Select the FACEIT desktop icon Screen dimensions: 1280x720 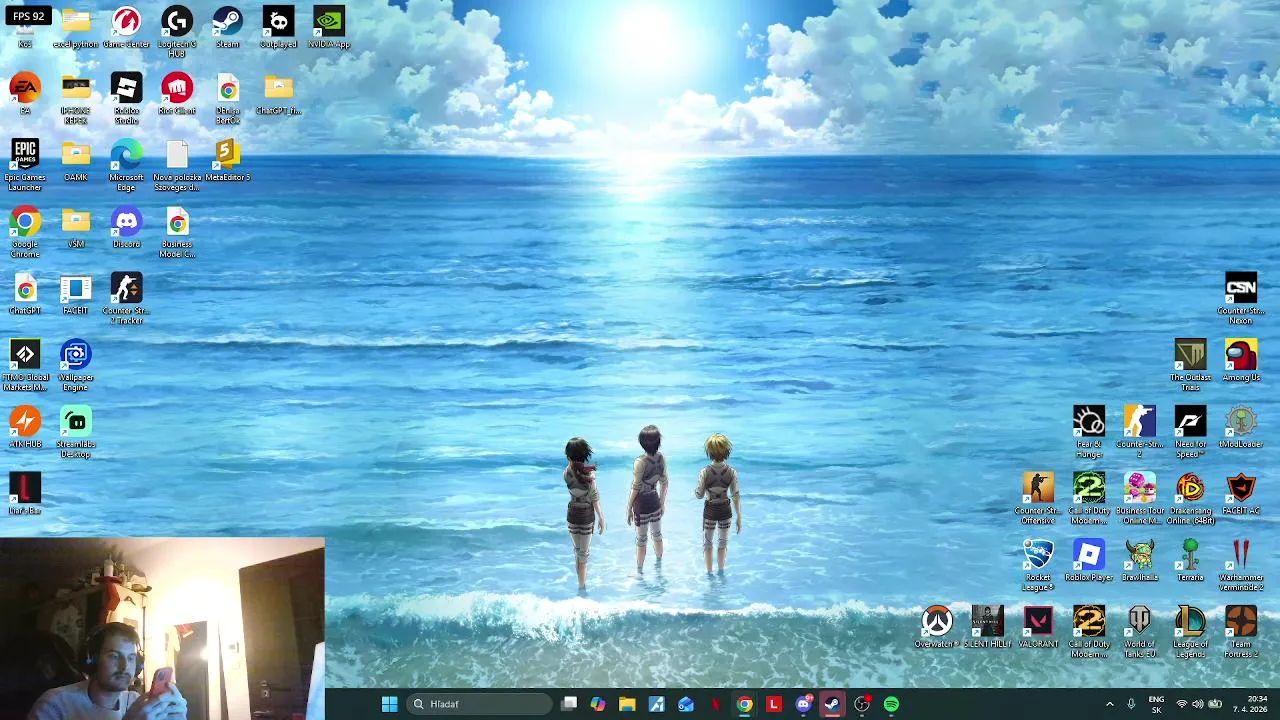click(76, 294)
